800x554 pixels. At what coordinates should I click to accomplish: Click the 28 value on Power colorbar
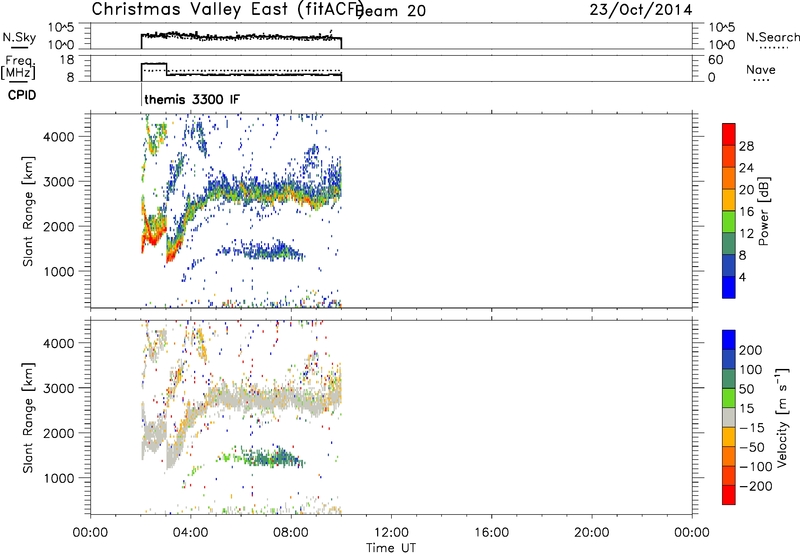coord(746,146)
